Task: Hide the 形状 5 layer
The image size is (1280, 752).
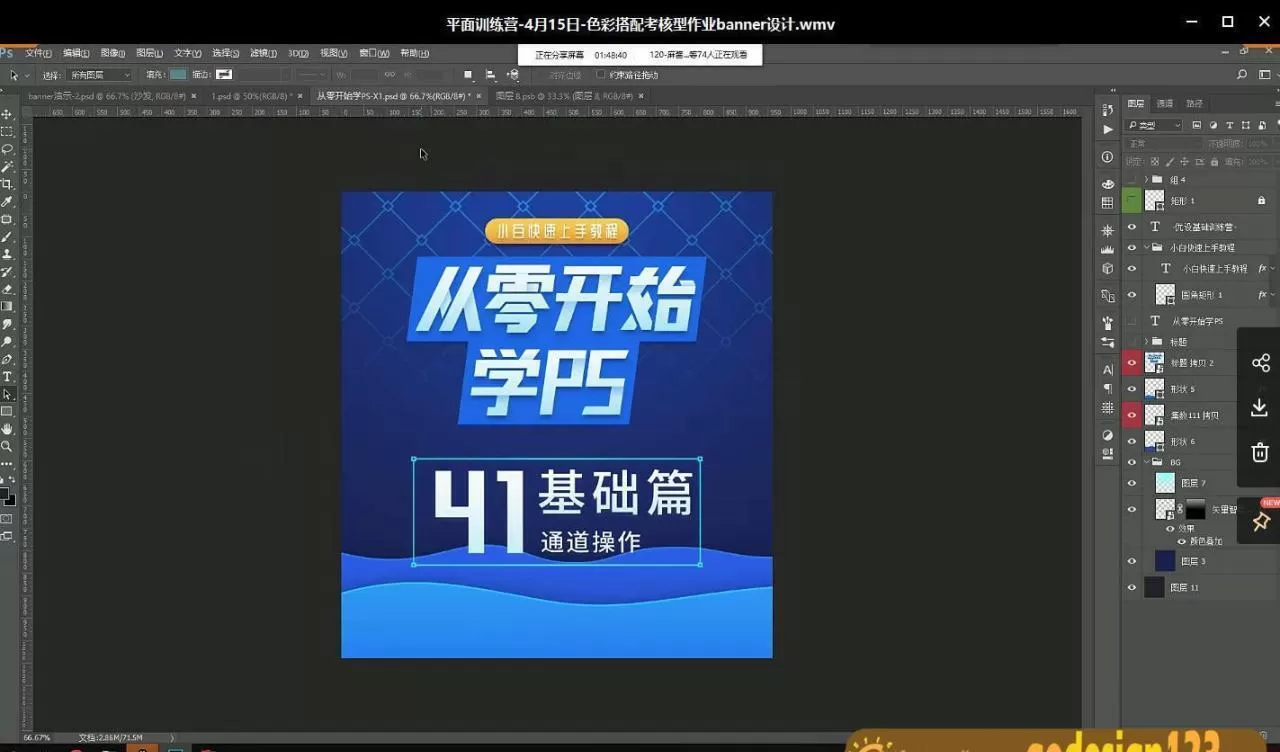Action: [1132, 389]
